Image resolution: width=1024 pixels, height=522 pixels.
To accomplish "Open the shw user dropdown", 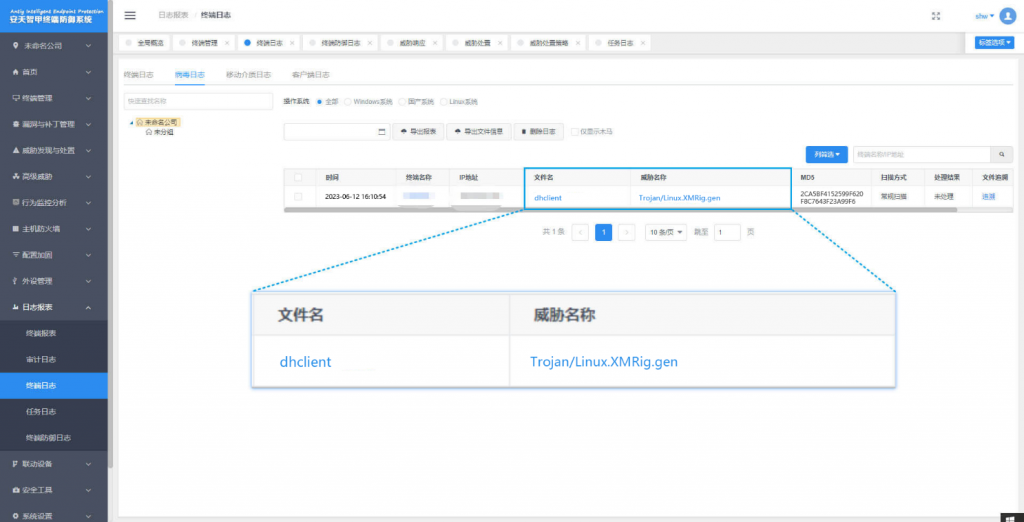I will (984, 16).
